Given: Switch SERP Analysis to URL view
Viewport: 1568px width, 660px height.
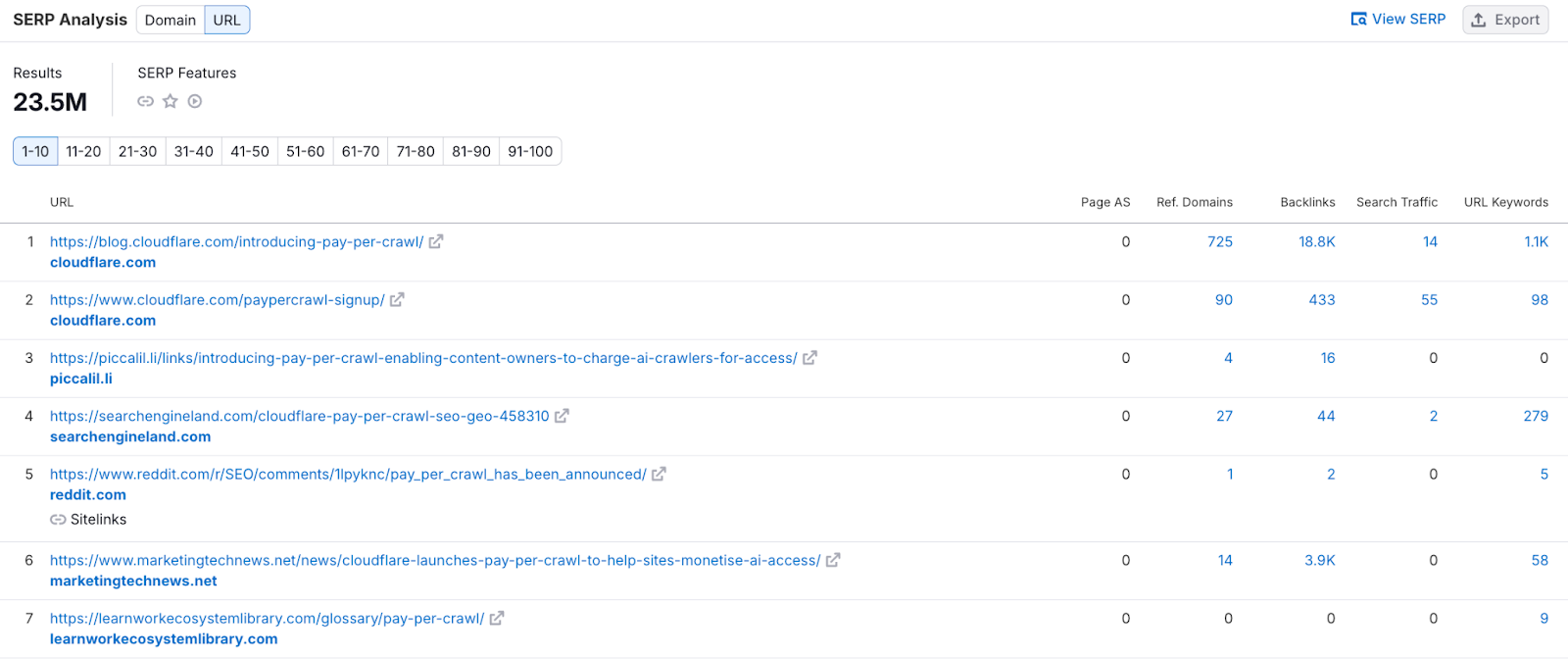Looking at the screenshot, I should pos(227,20).
